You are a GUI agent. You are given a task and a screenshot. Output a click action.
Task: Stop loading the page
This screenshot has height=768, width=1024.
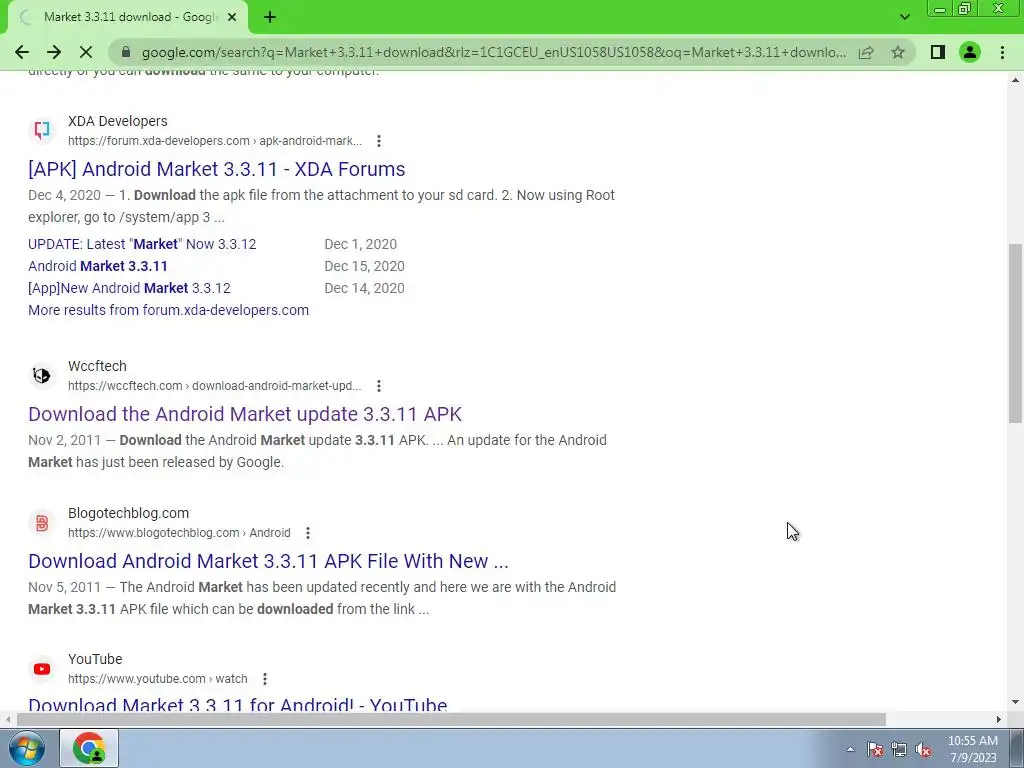86,52
